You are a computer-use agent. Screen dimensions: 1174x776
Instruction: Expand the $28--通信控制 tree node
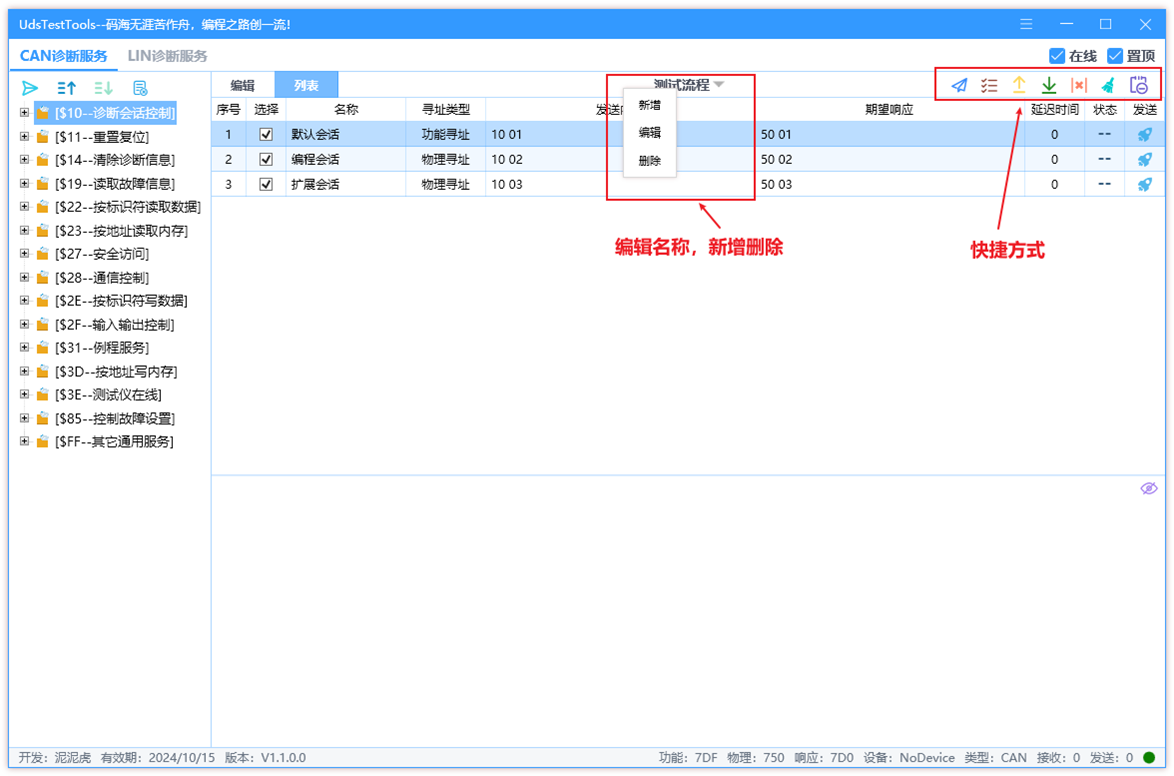(x=24, y=277)
